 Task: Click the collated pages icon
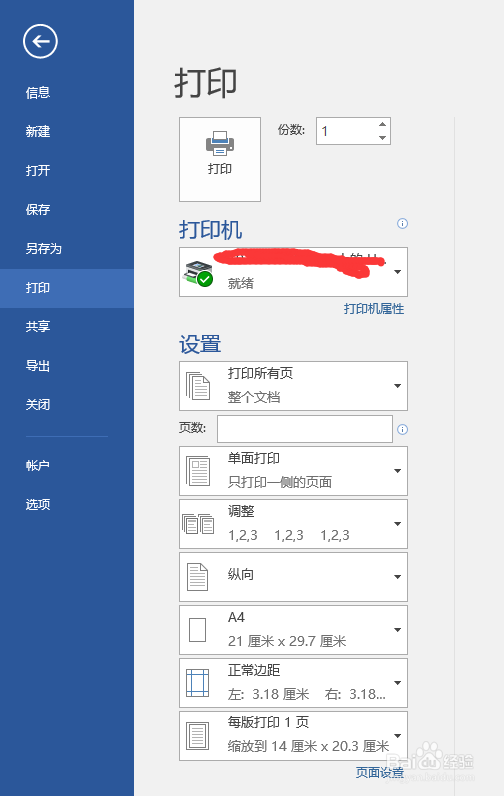tap(198, 524)
